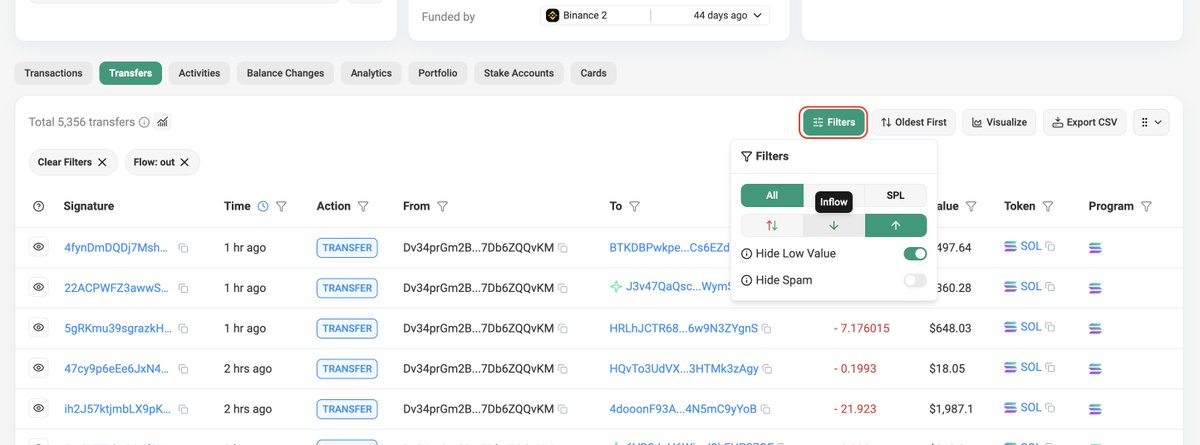Click the Binance logo in Funded by
The height and width of the screenshot is (445, 1200).
pyautogui.click(x=552, y=16)
